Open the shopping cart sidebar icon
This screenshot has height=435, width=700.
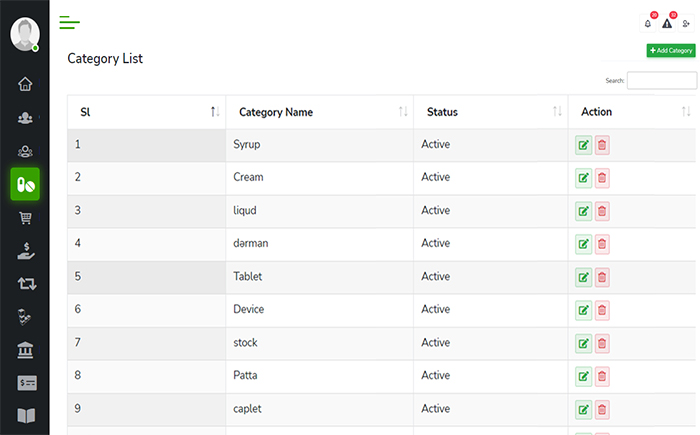click(x=25, y=217)
